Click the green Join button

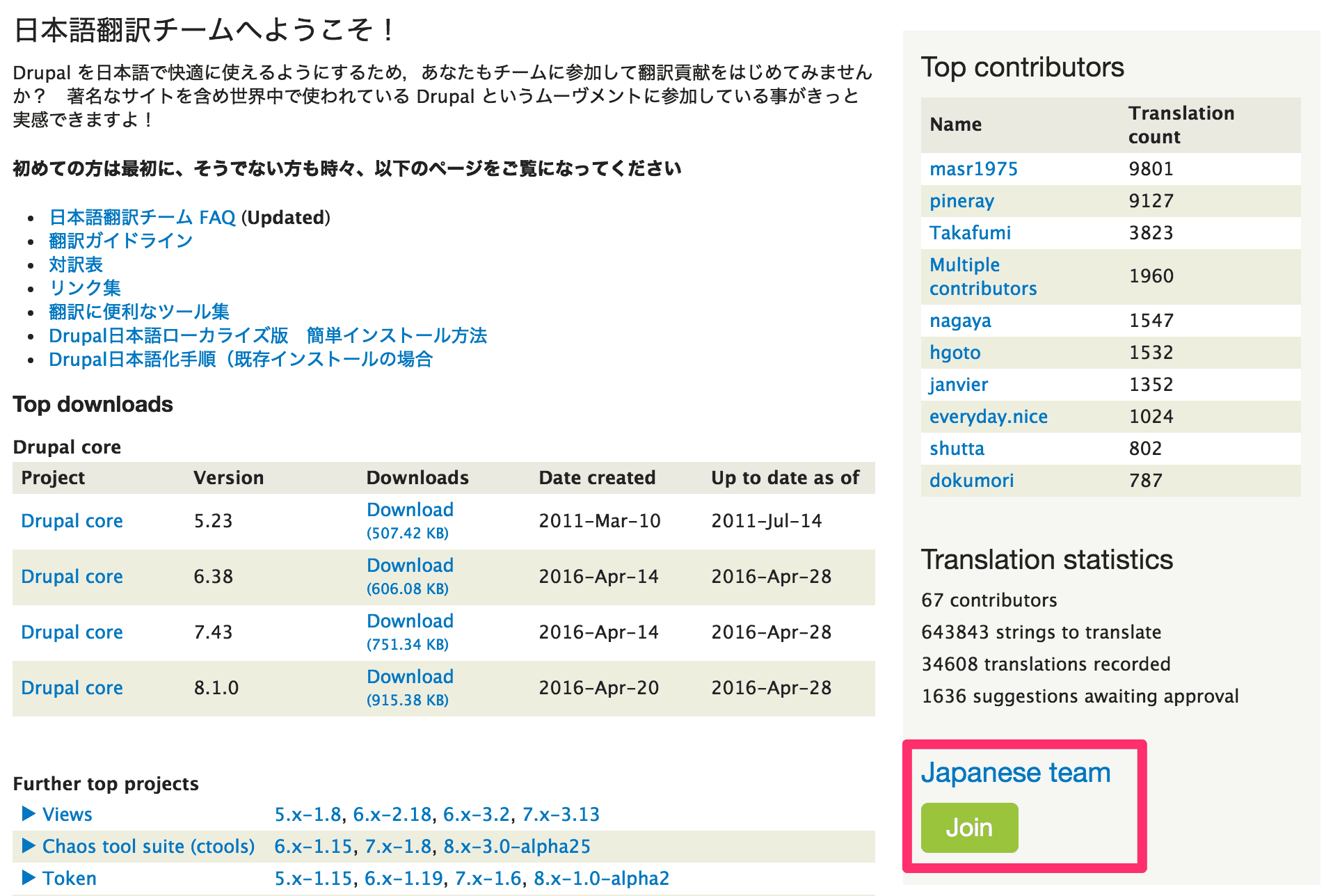[969, 827]
